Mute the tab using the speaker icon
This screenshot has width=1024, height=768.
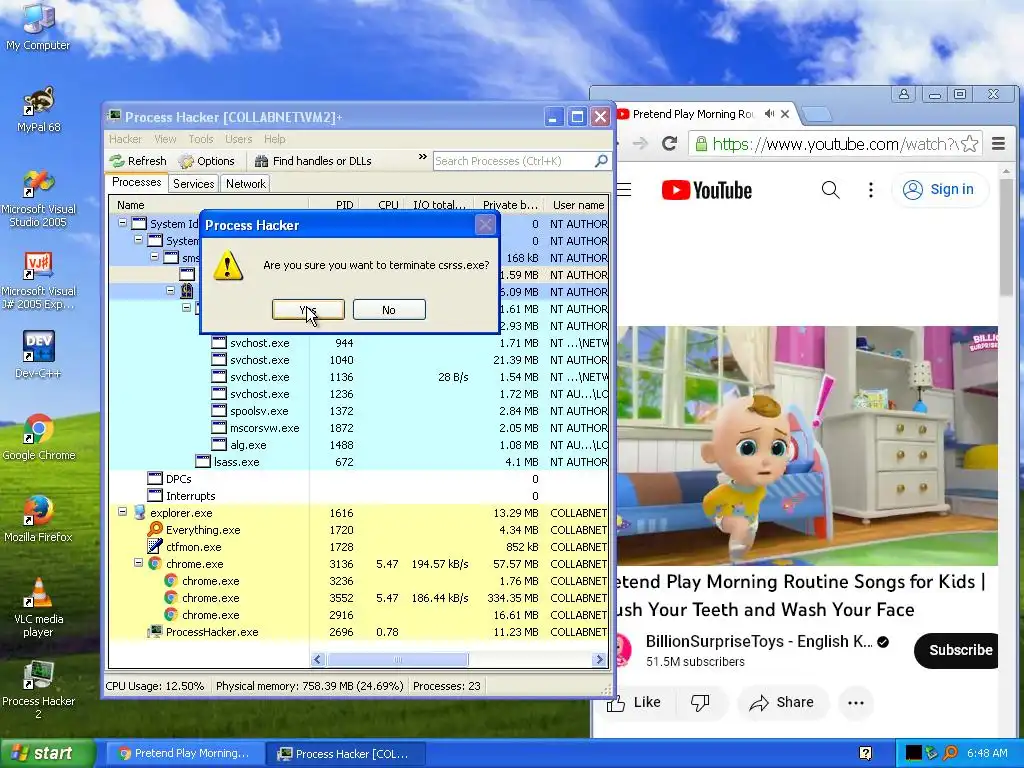[x=769, y=114]
